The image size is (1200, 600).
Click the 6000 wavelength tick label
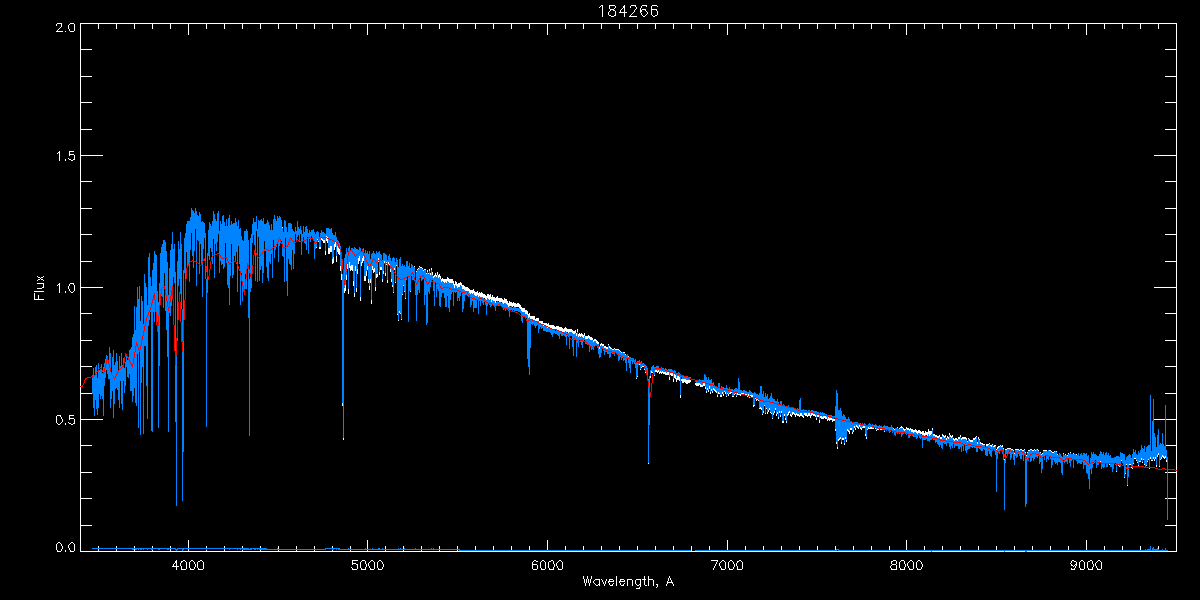click(548, 564)
